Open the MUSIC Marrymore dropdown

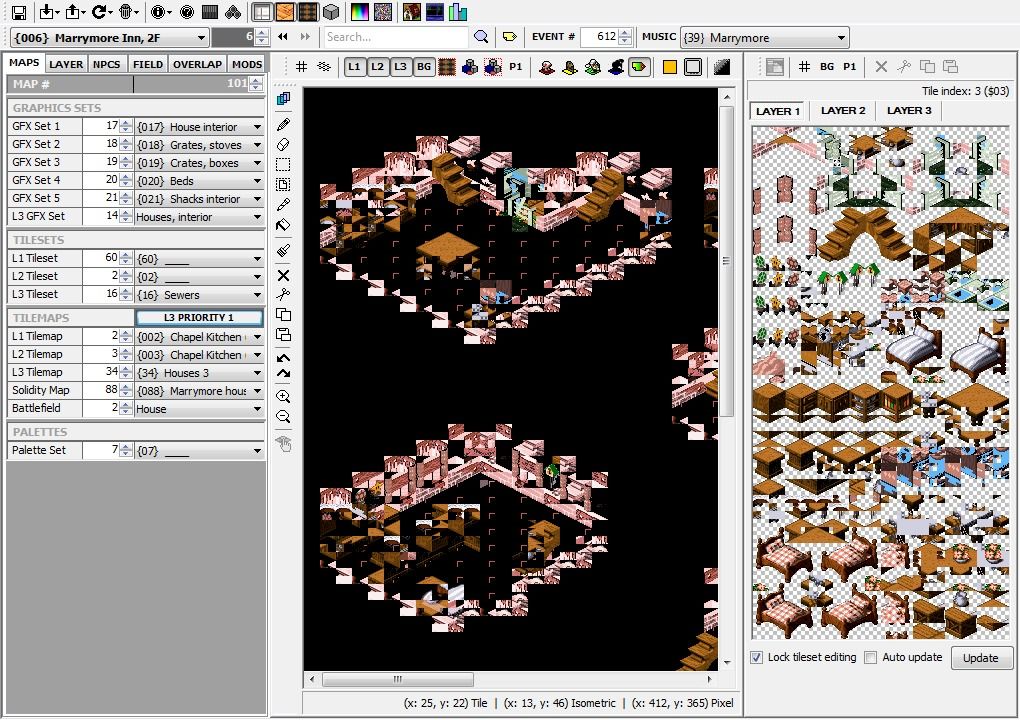[x=764, y=37]
